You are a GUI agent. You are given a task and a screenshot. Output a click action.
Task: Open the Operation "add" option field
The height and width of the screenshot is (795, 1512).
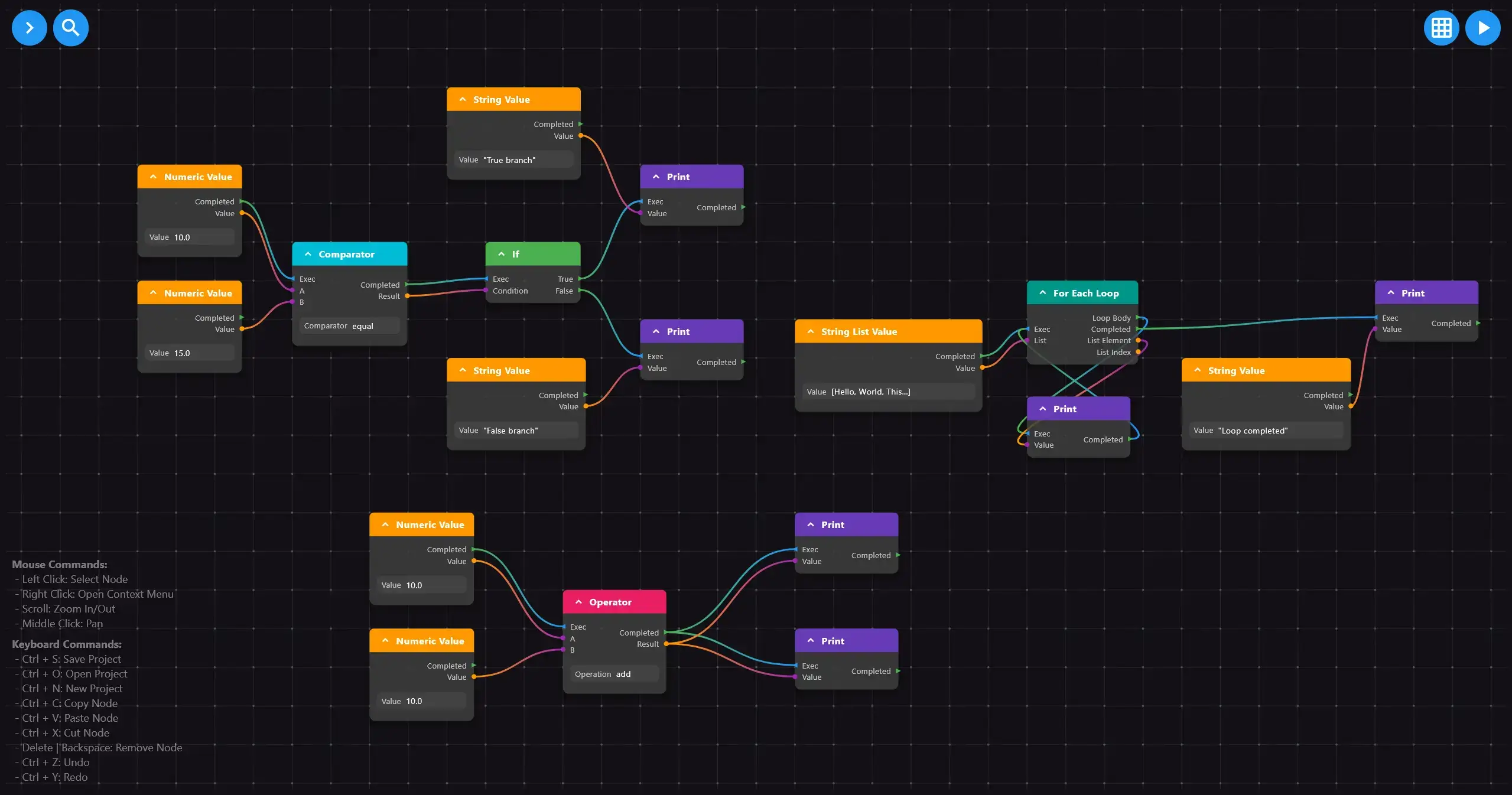[x=614, y=674]
